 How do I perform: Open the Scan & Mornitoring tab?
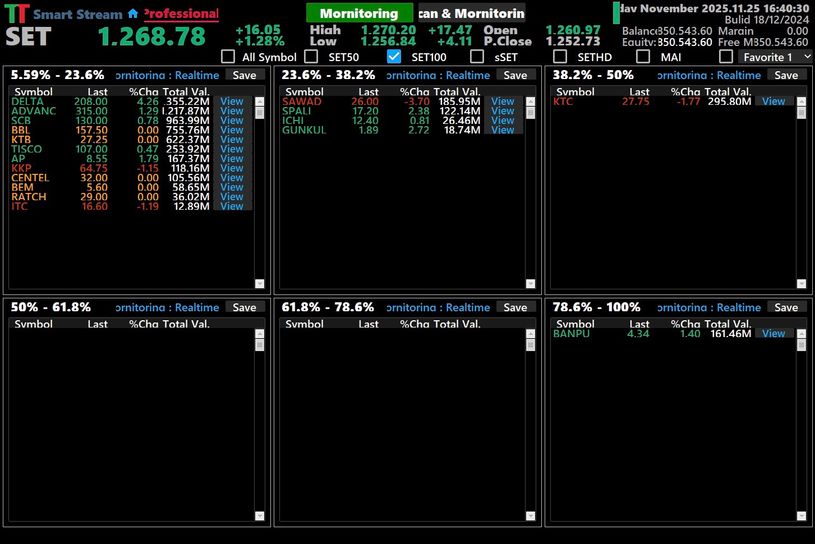pyautogui.click(x=470, y=14)
